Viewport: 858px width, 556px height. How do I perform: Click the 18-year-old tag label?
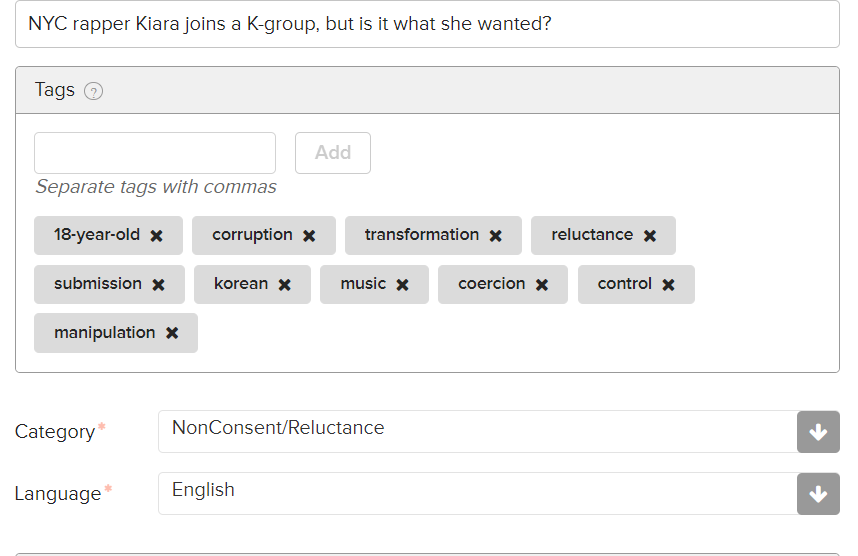[97, 235]
